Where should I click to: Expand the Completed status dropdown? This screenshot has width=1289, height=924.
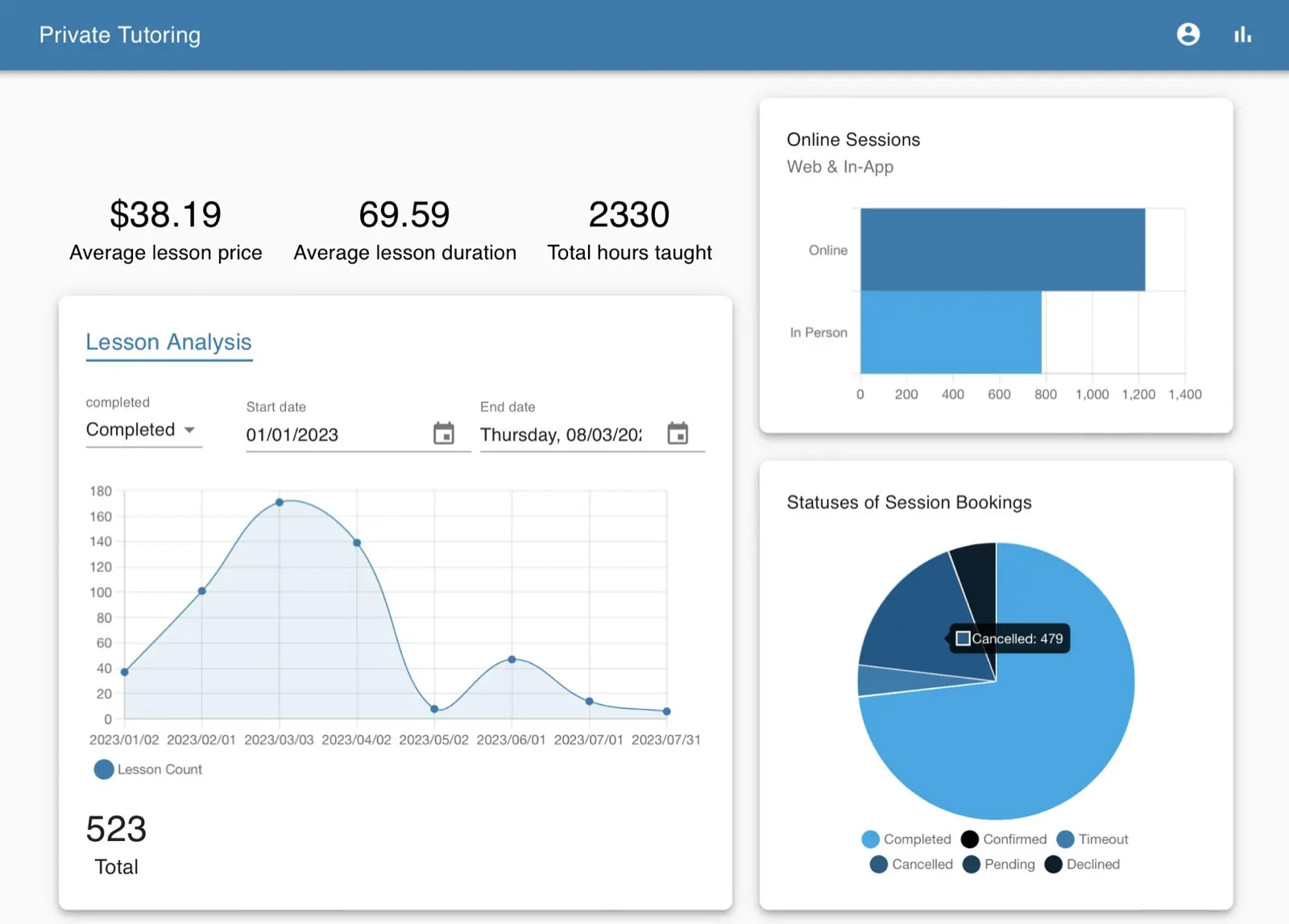(143, 430)
